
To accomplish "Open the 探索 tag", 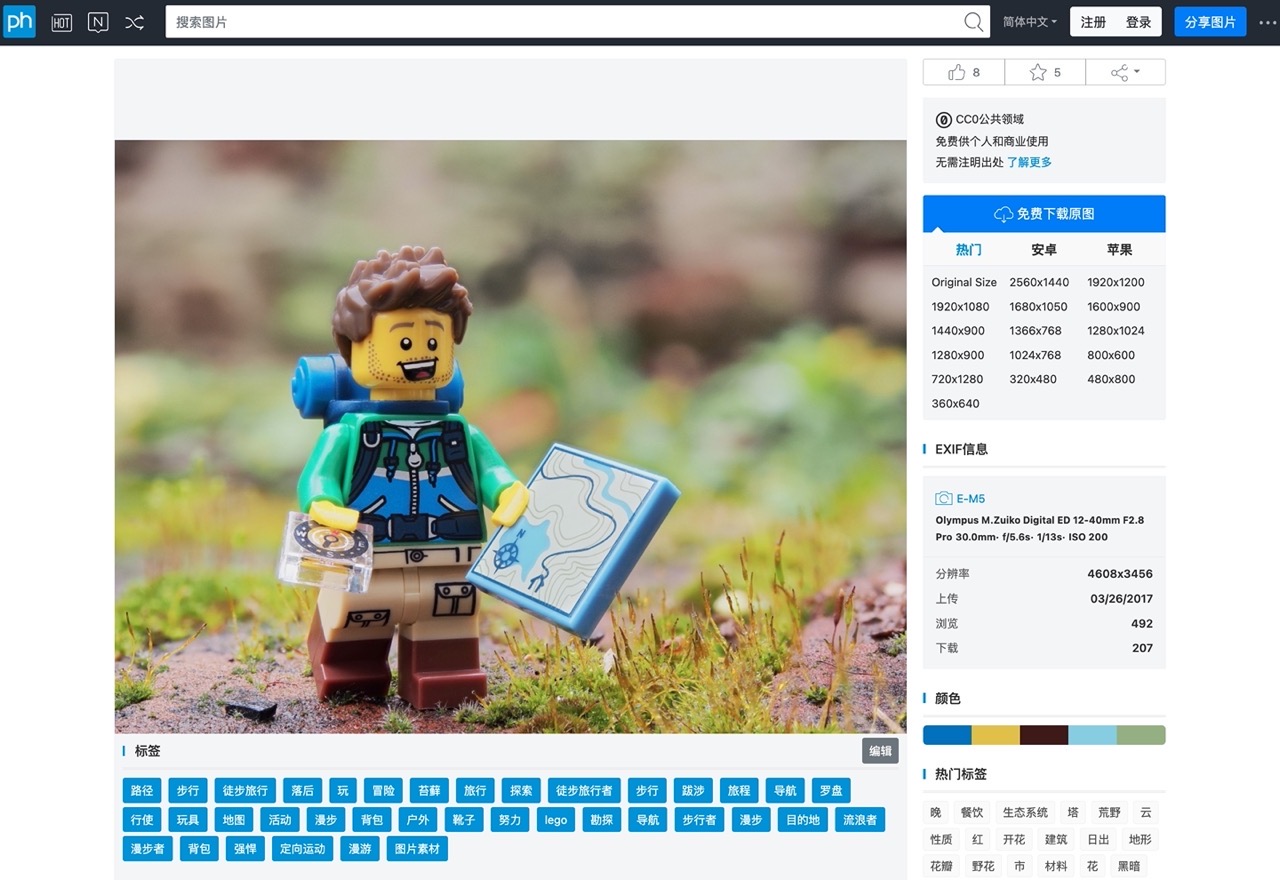I will tap(521, 790).
